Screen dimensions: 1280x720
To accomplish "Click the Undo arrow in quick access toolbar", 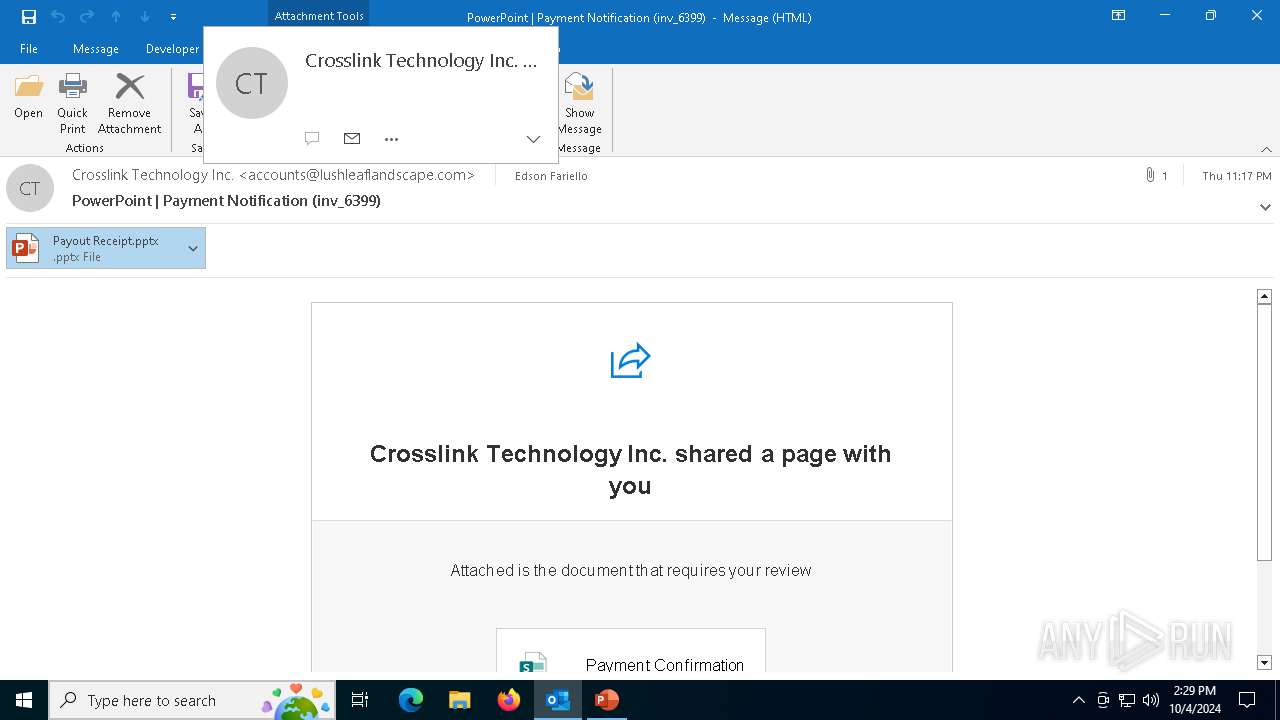I will click(x=58, y=17).
